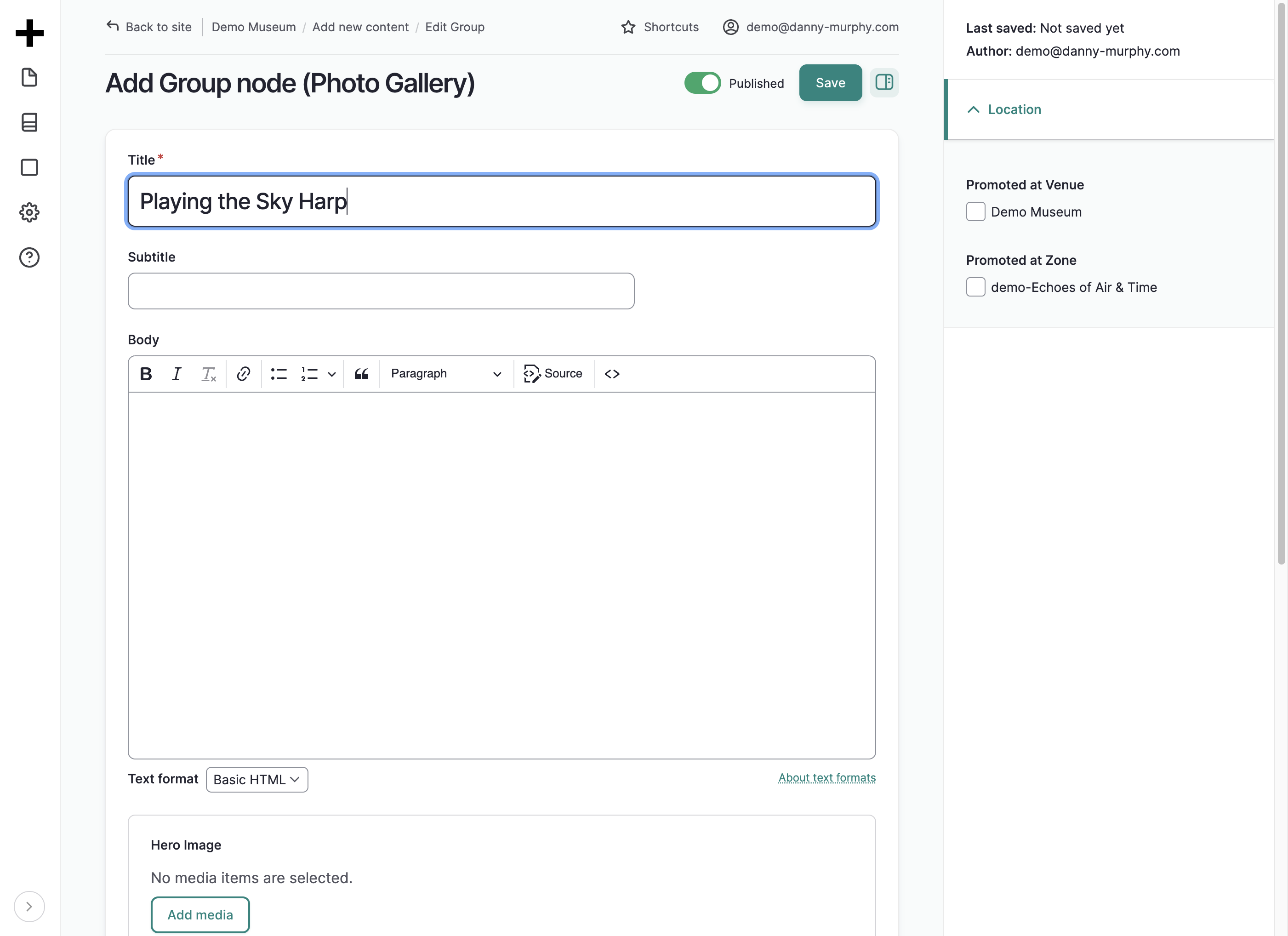Check demo-Echoes of Air & Time zone
1288x936 pixels.
tap(976, 287)
